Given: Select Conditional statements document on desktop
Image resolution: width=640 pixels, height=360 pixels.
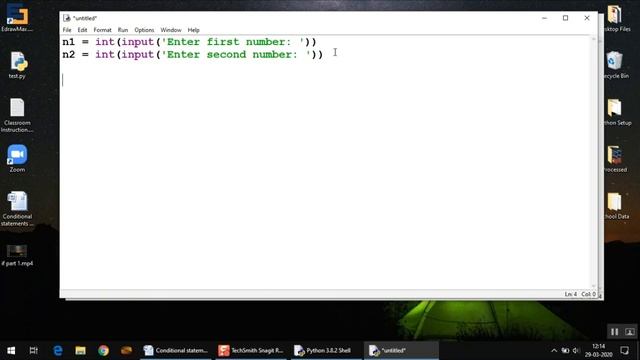Looking at the screenshot, I should point(17,209).
